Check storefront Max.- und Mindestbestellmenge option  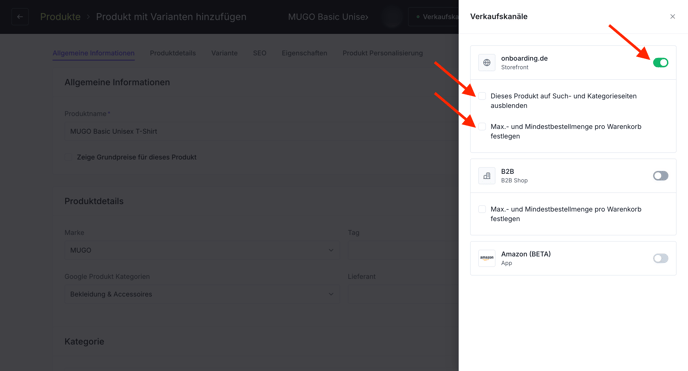482,127
